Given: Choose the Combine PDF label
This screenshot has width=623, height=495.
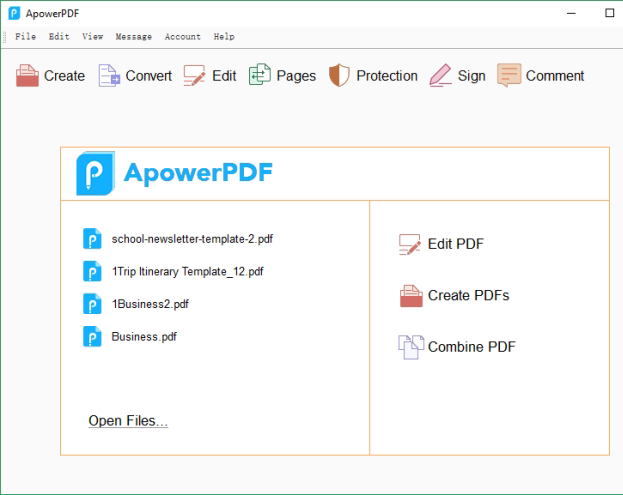Looking at the screenshot, I should [472, 347].
